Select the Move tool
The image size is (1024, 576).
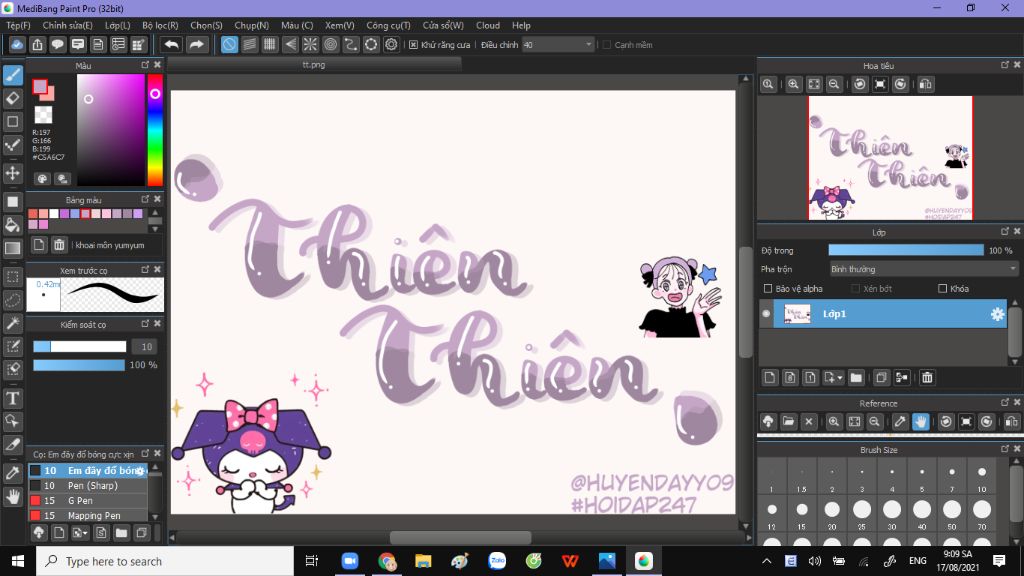(x=12, y=173)
